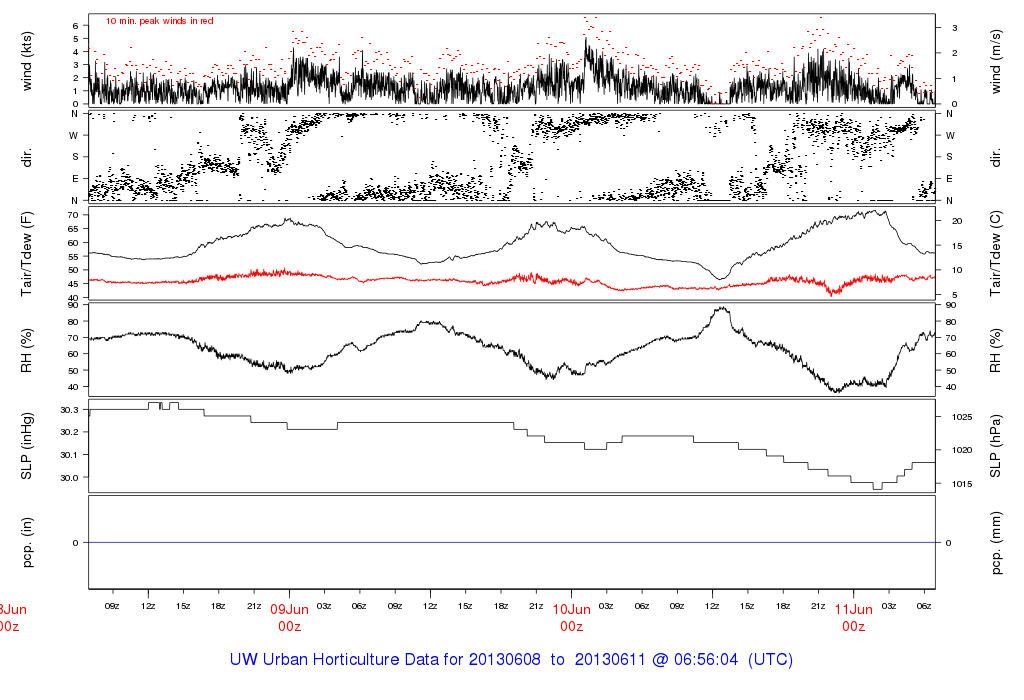The image size is (1024, 700).
Task: Click the "55" tick on Fahrenheit axis
Action: 72,256
